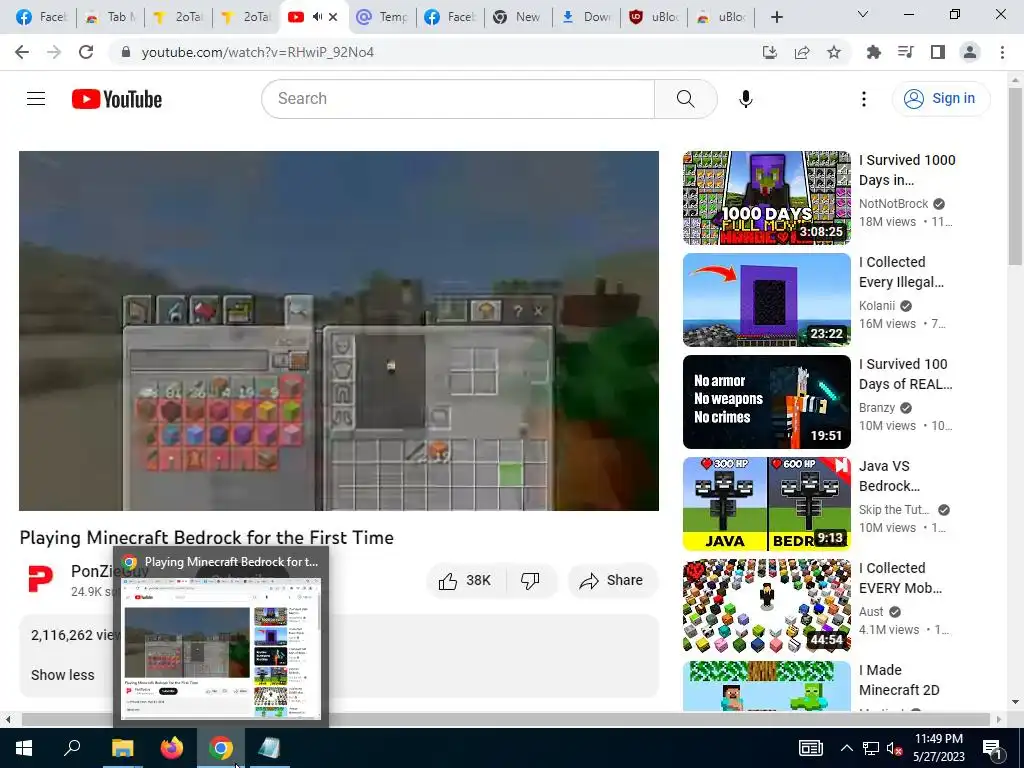1024x768 pixels.
Task: Click install app icon in address bar
Action: coord(769,52)
